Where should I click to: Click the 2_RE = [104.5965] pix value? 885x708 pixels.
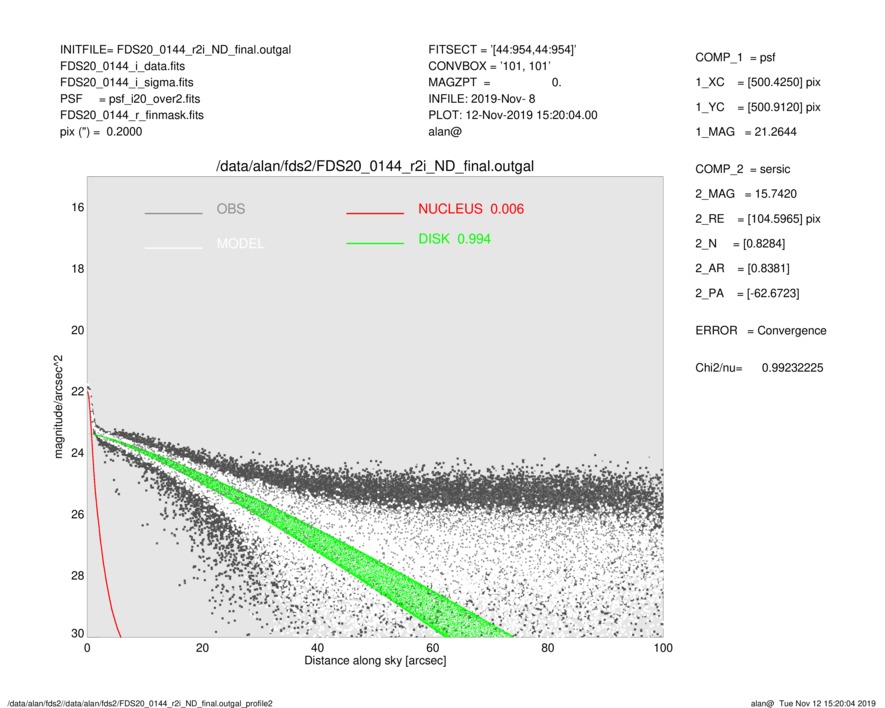coord(758,219)
